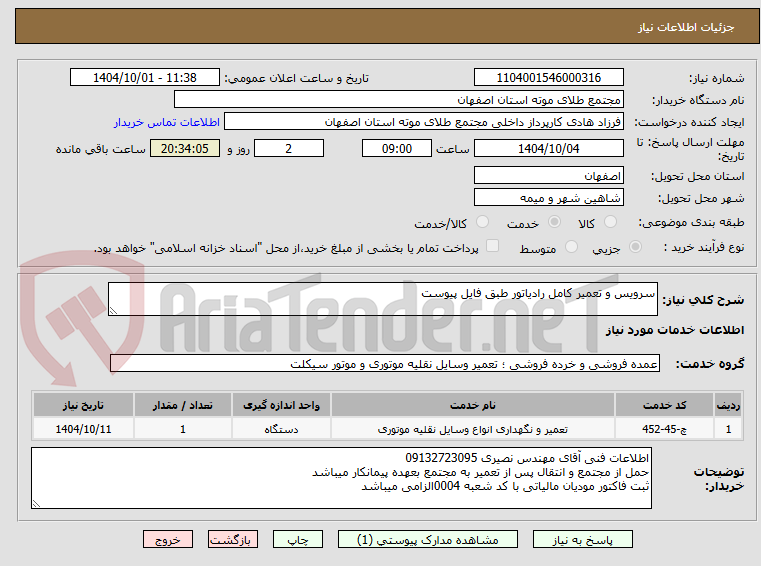Click the اطلاعات خدمات مورد نیاز heading
The width and height of the screenshot is (761, 566).
tap(675, 330)
